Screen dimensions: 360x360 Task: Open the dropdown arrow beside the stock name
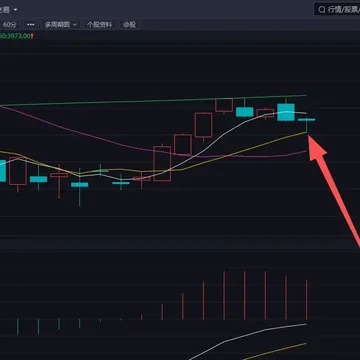pos(15,10)
